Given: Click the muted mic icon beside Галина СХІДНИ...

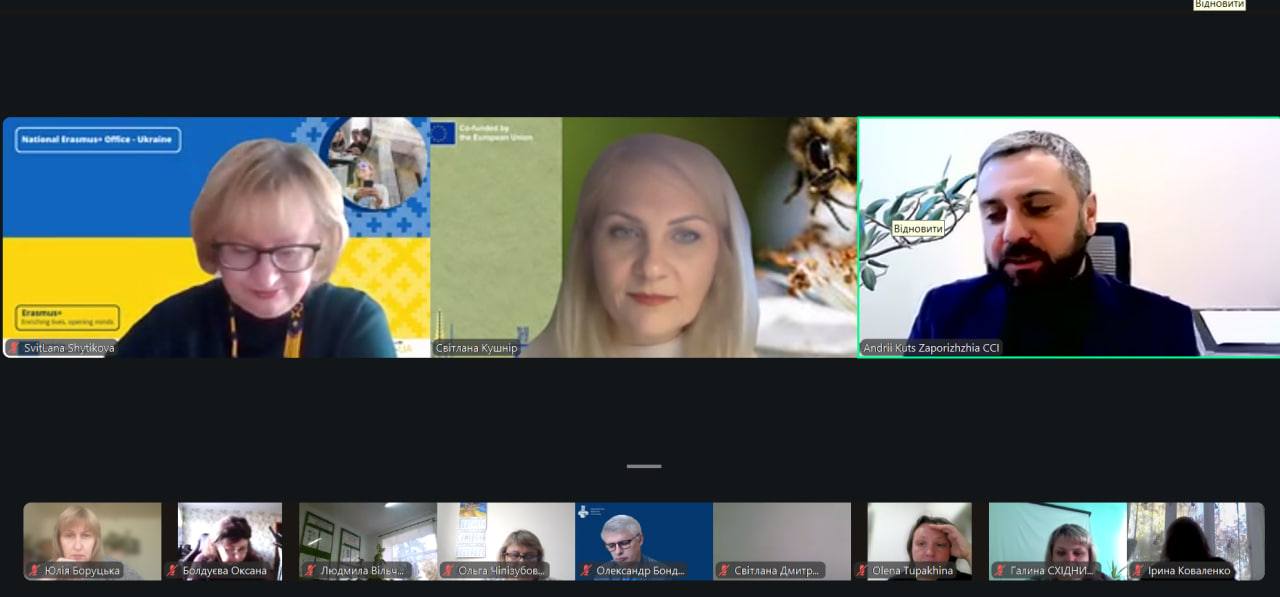Looking at the screenshot, I should (1000, 571).
